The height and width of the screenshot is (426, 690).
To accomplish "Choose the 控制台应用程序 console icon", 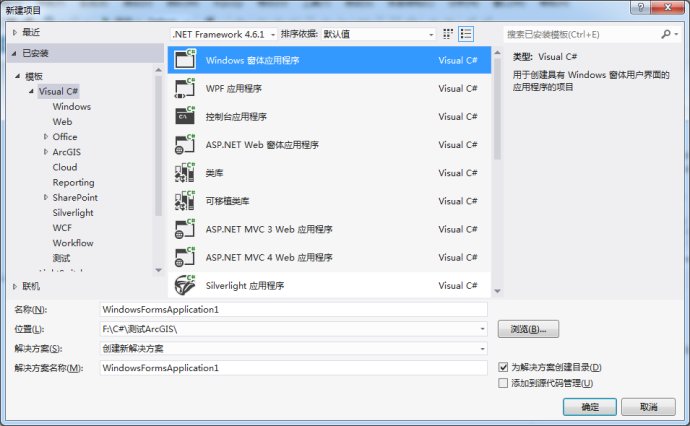I will pyautogui.click(x=185, y=116).
